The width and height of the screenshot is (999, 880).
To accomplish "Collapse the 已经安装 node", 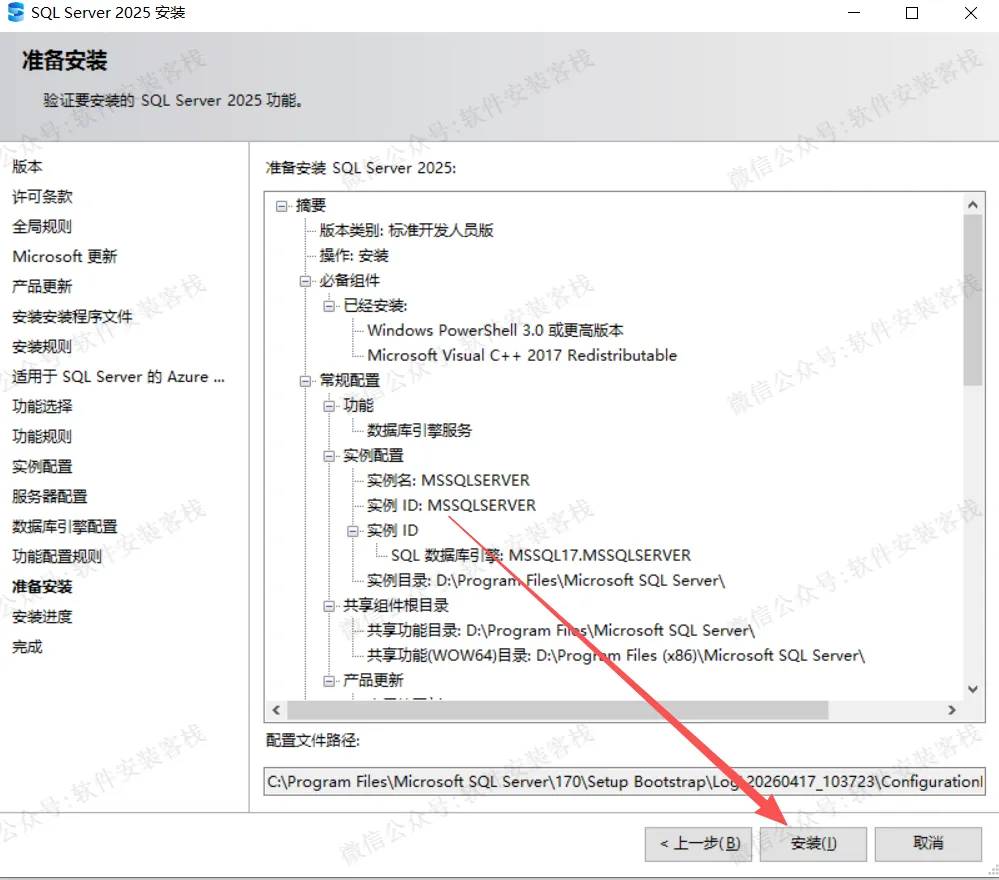I will click(329, 306).
